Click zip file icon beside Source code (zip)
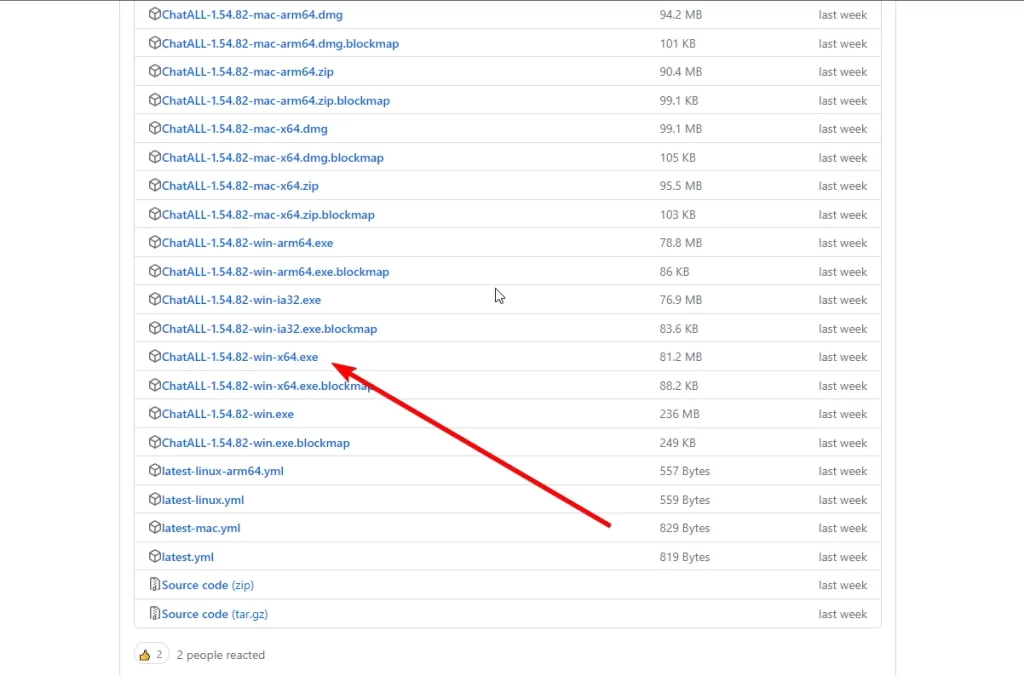Screen dimensions: 1024x676 click(x=155, y=584)
